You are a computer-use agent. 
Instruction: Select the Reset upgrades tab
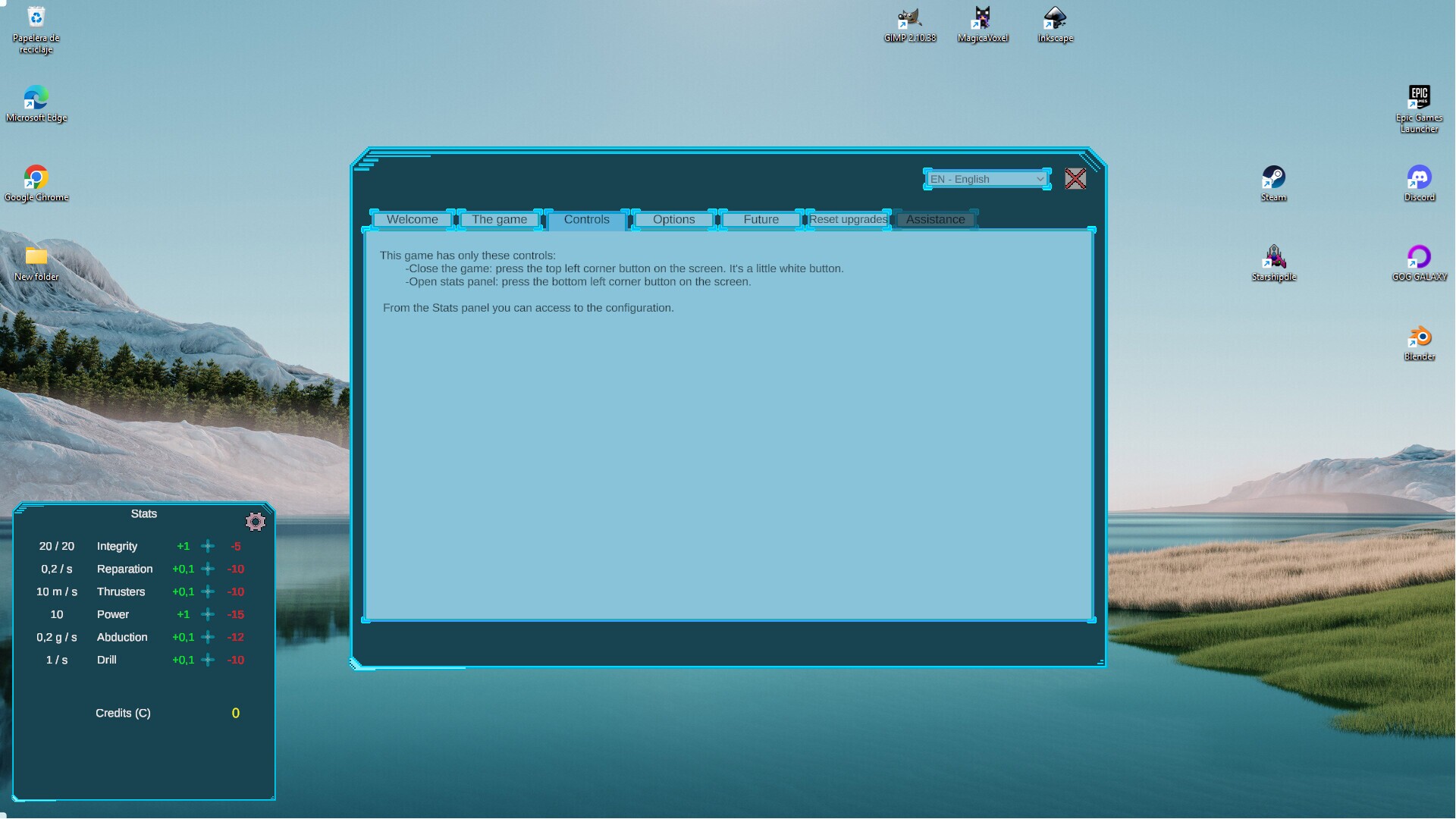[847, 219]
